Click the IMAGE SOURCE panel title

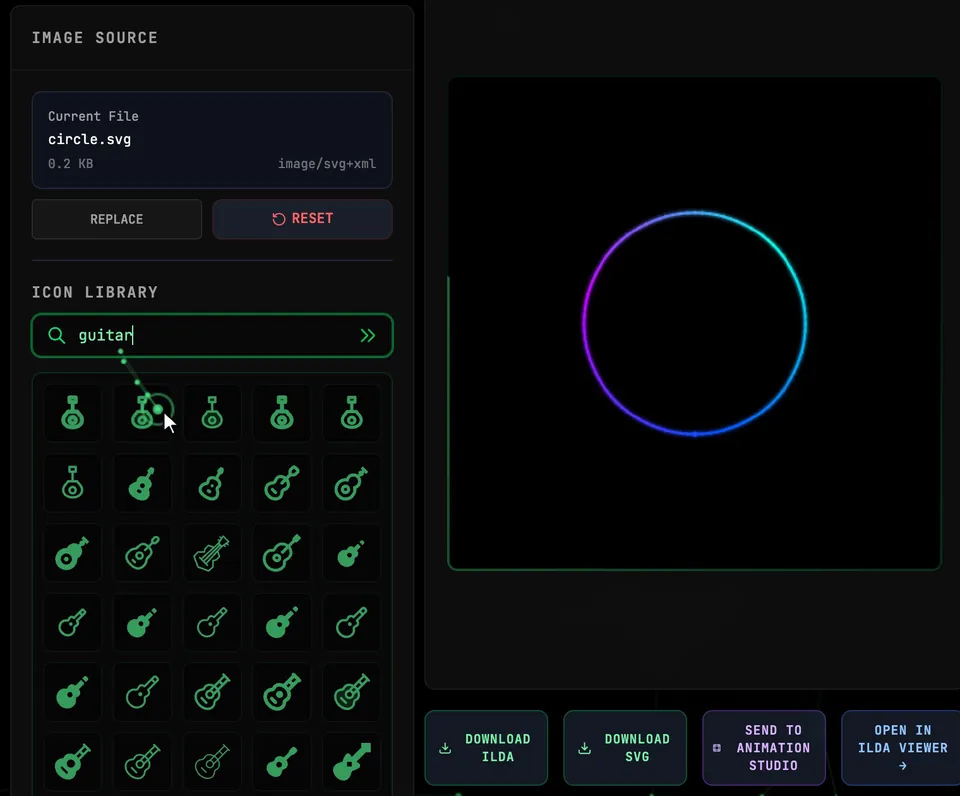[95, 38]
